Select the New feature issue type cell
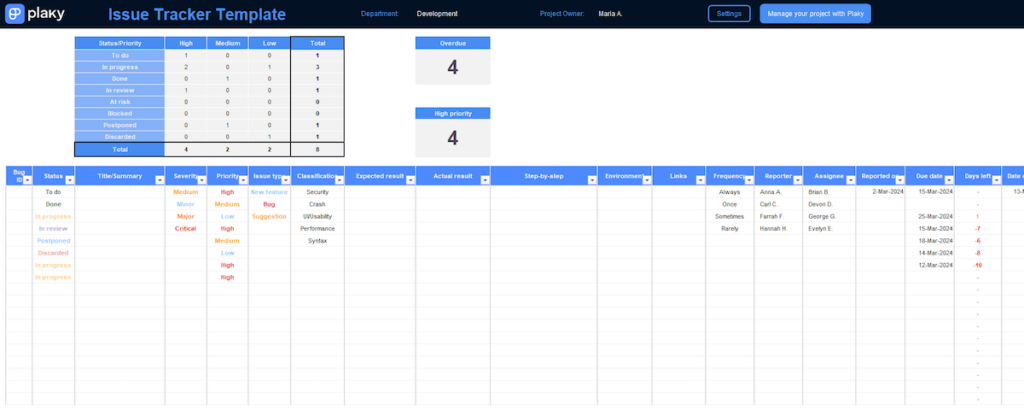 coord(269,191)
